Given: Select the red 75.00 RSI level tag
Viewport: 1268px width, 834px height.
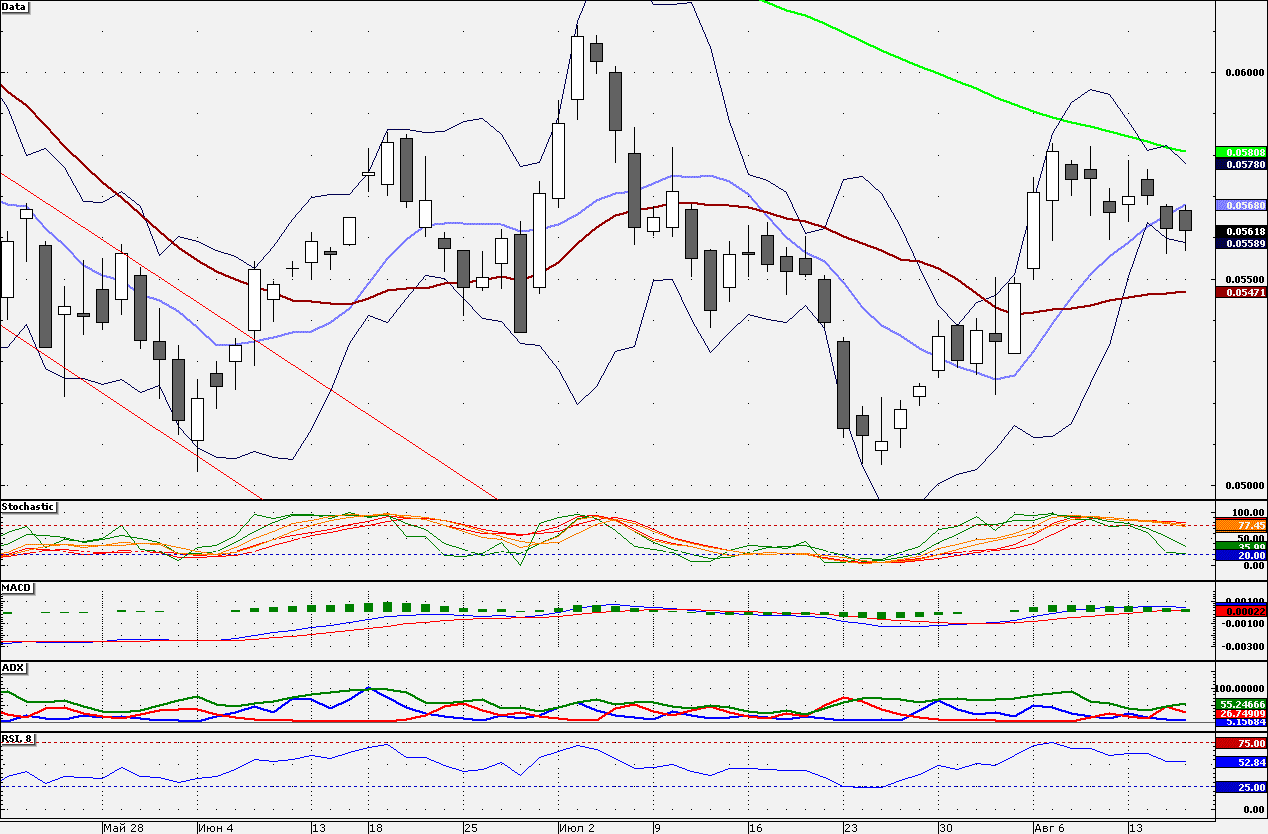Looking at the screenshot, I should tap(1241, 743).
